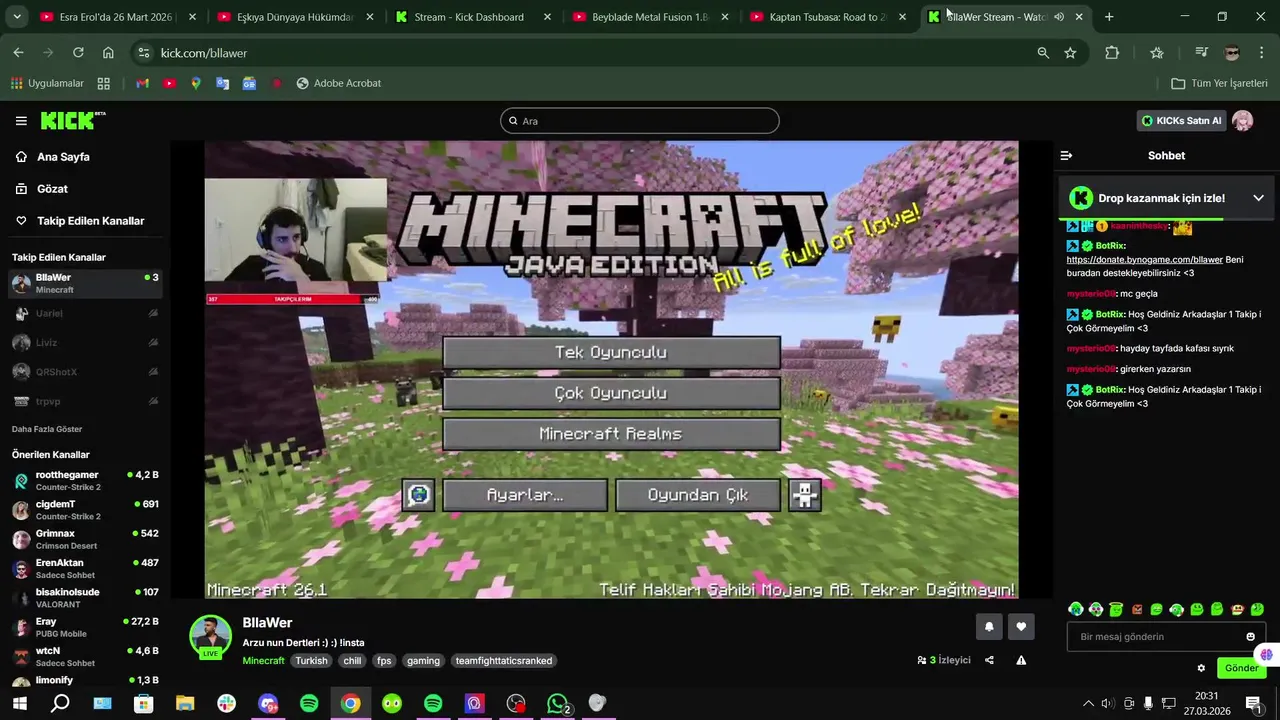Switch to Kaptan Tsubasa tab
This screenshot has height=720, width=1280.
click(x=828, y=17)
